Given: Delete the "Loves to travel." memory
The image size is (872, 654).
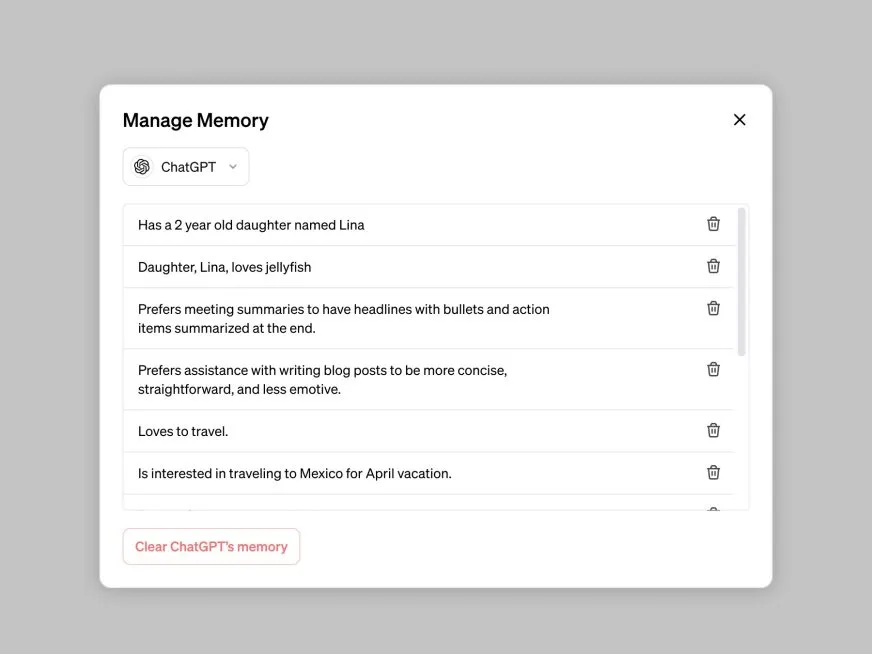Looking at the screenshot, I should tap(713, 430).
